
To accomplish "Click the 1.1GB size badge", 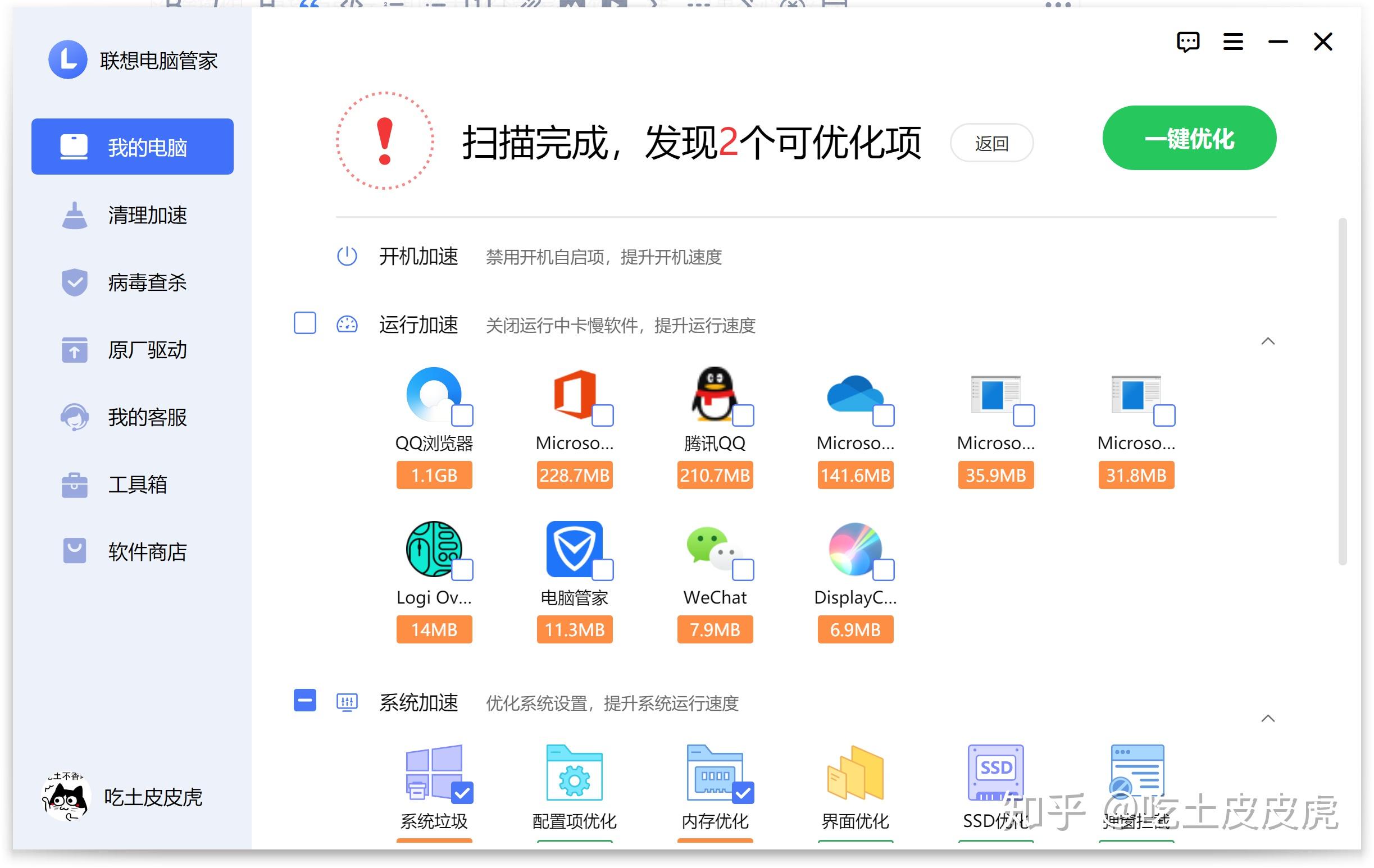I will coord(434,475).
